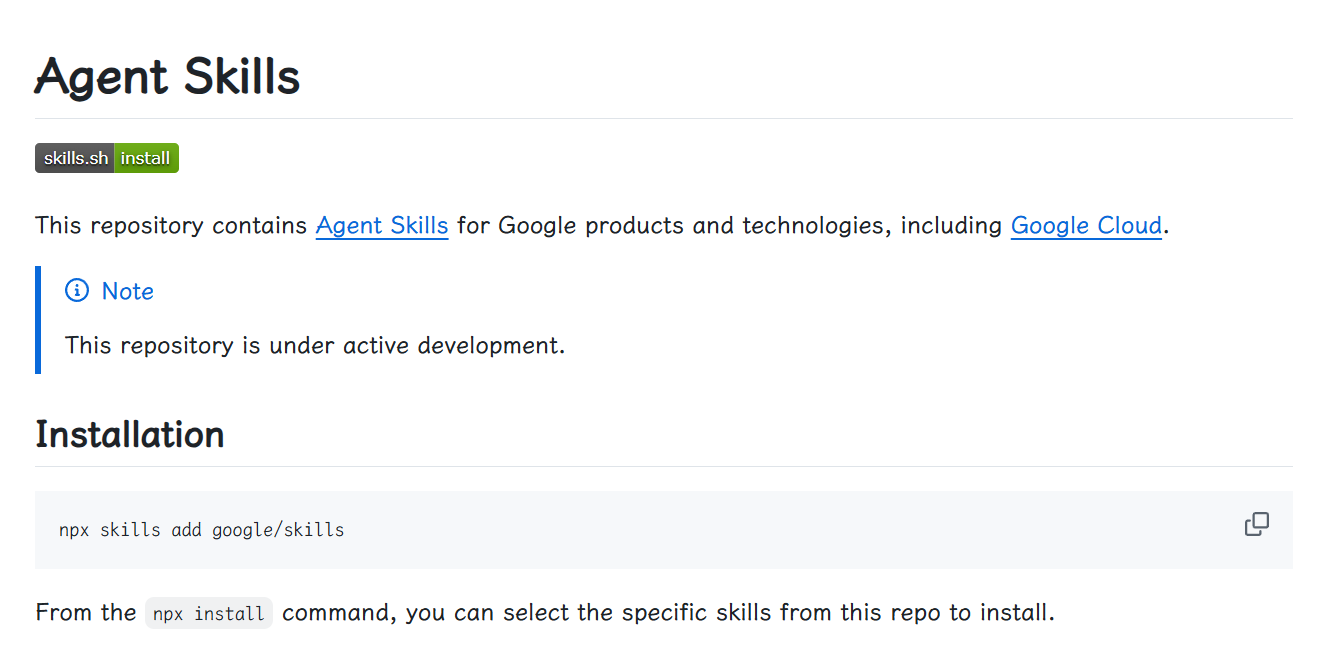Image resolution: width=1332 pixels, height=665 pixels.
Task: Click the green install half of the badge
Action: (x=147, y=158)
